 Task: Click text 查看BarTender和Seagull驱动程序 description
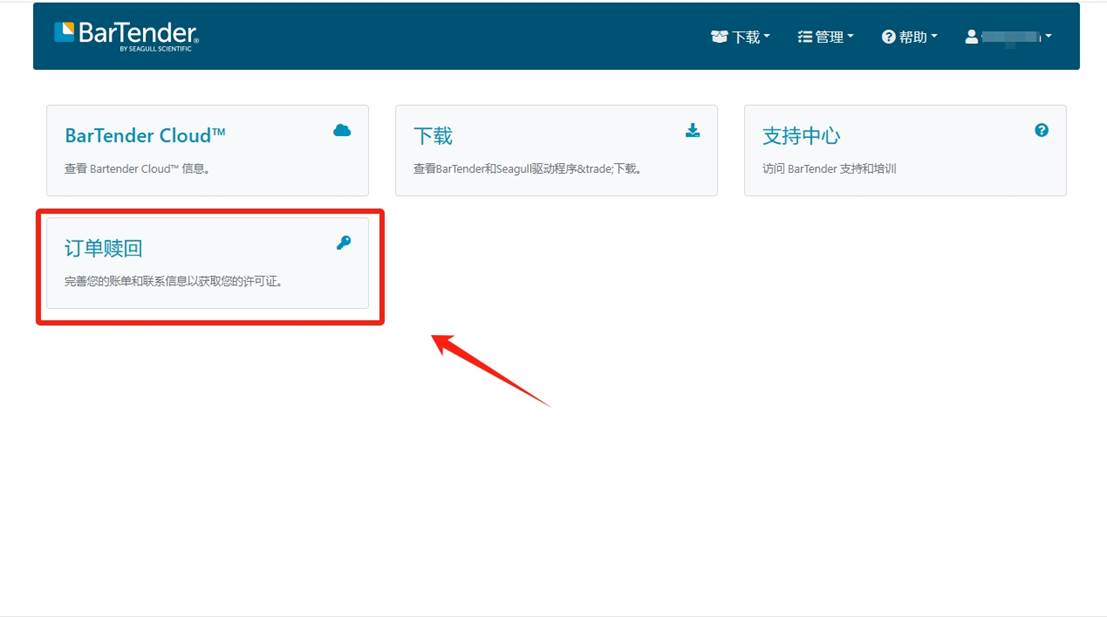[527, 169]
